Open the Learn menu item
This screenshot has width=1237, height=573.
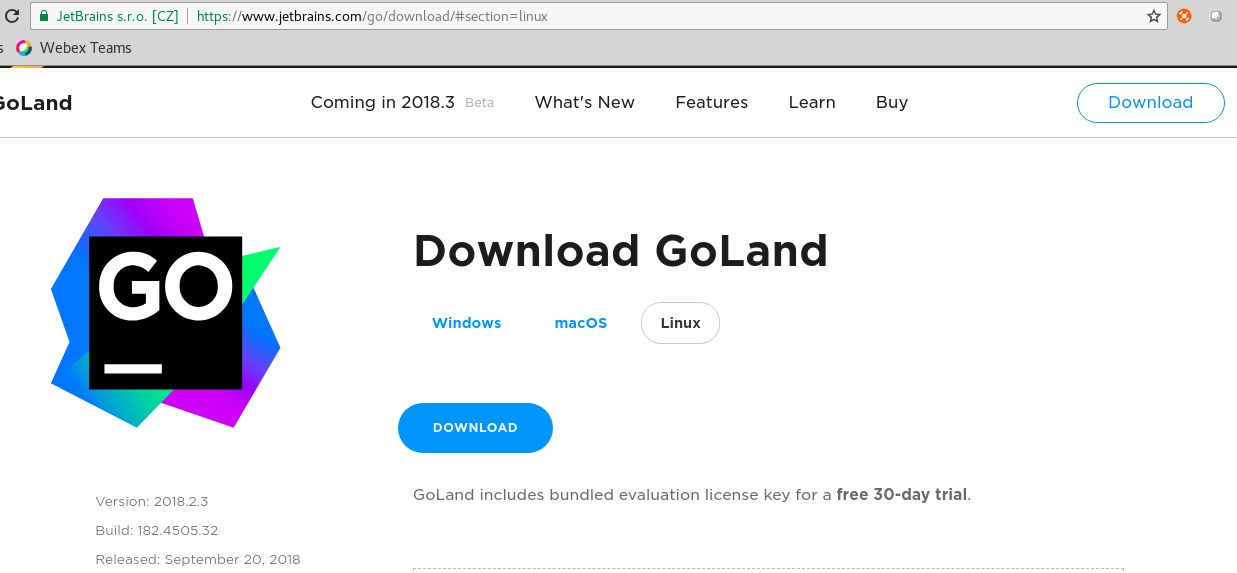pyautogui.click(x=812, y=102)
